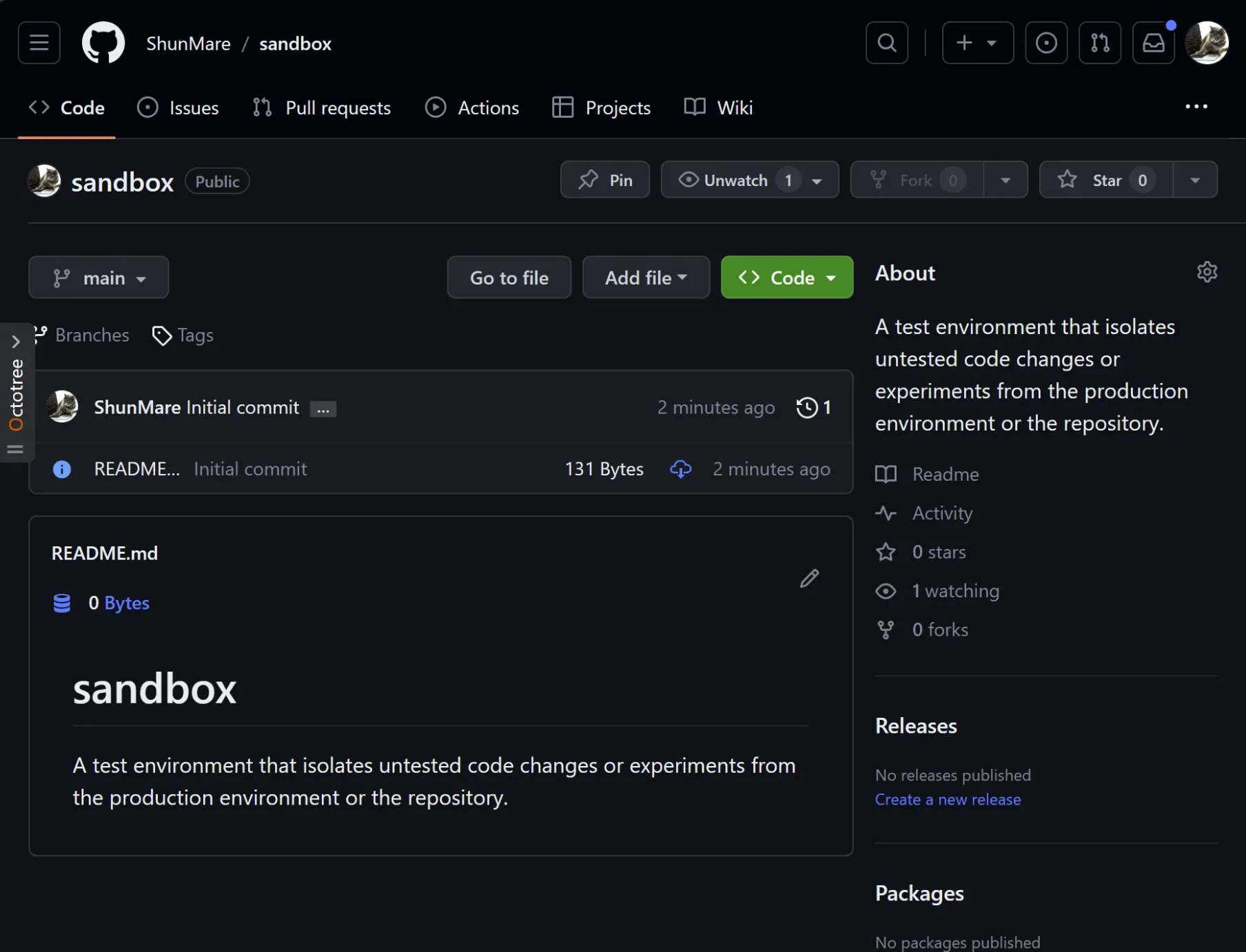Star the sandbox repository
Viewport: 1246px width, 952px height.
pos(1106,180)
